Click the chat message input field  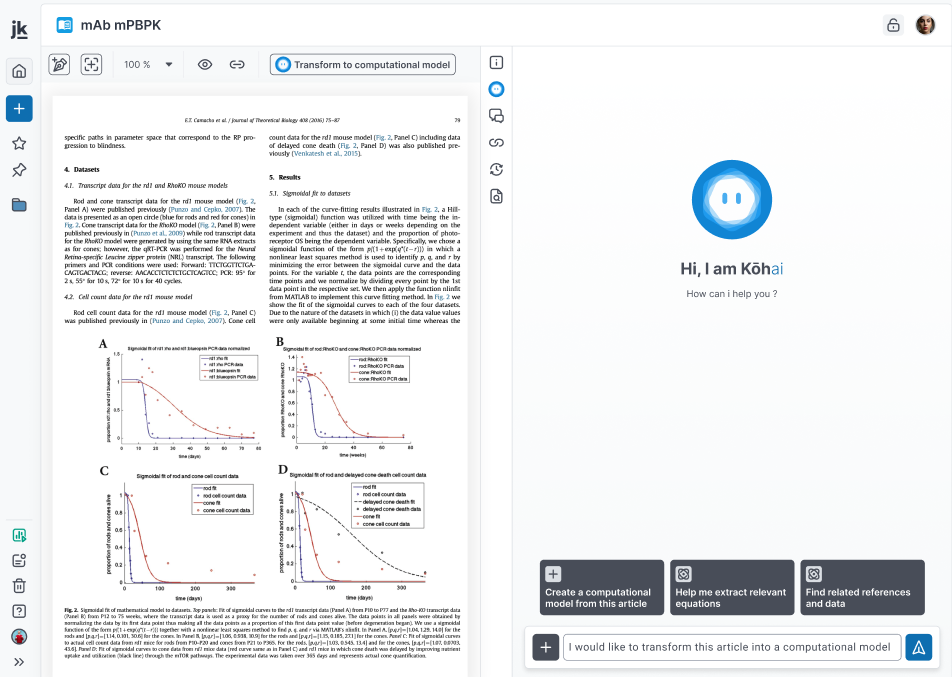[x=732, y=647]
